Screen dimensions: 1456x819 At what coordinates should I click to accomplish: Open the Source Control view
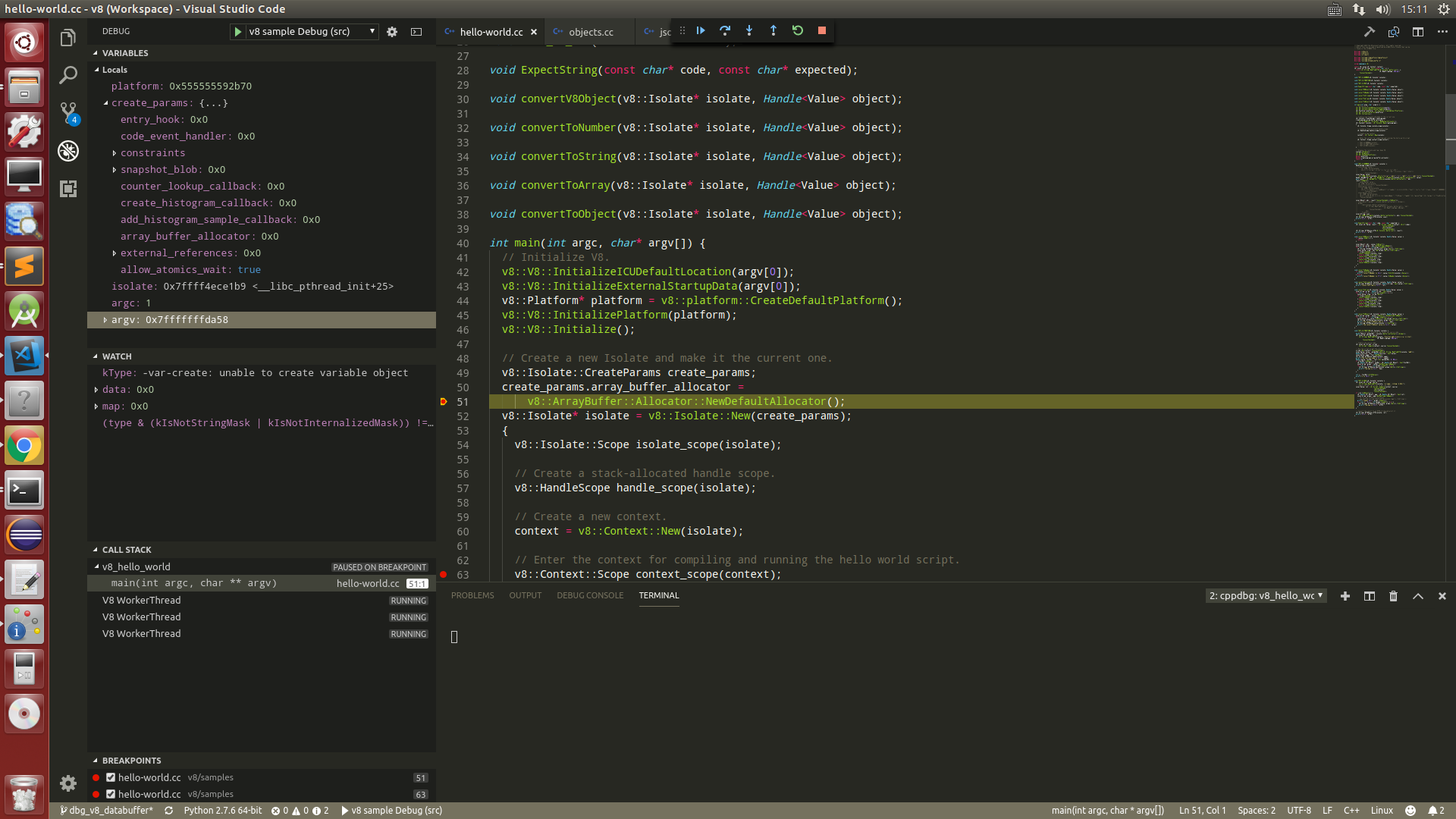click(68, 113)
